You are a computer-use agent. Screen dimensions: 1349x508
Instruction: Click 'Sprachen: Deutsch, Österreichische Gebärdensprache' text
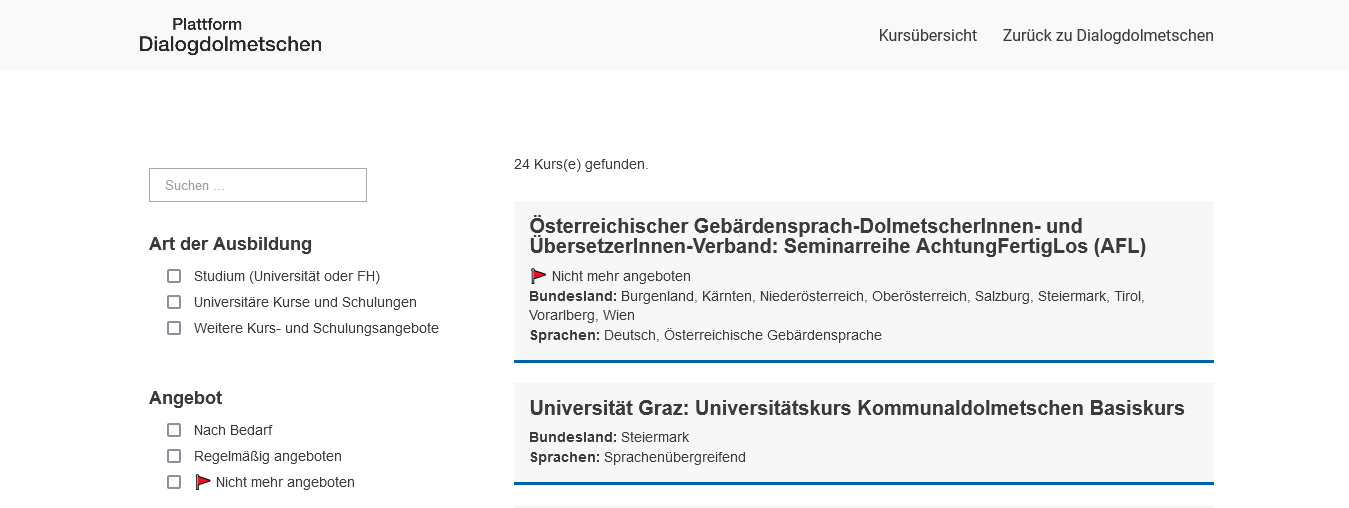coord(705,335)
